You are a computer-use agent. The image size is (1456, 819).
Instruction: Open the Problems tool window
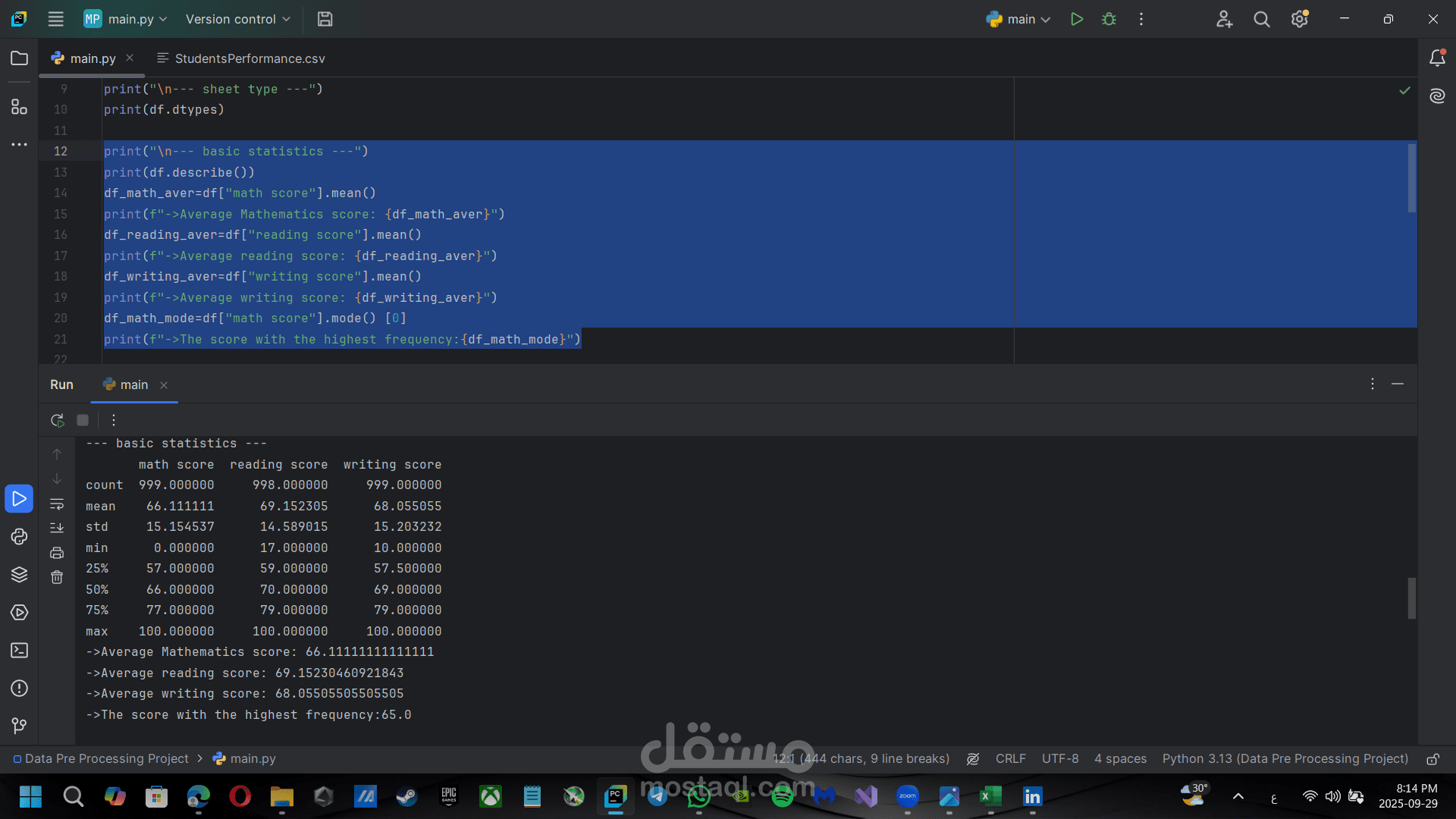pyautogui.click(x=19, y=689)
